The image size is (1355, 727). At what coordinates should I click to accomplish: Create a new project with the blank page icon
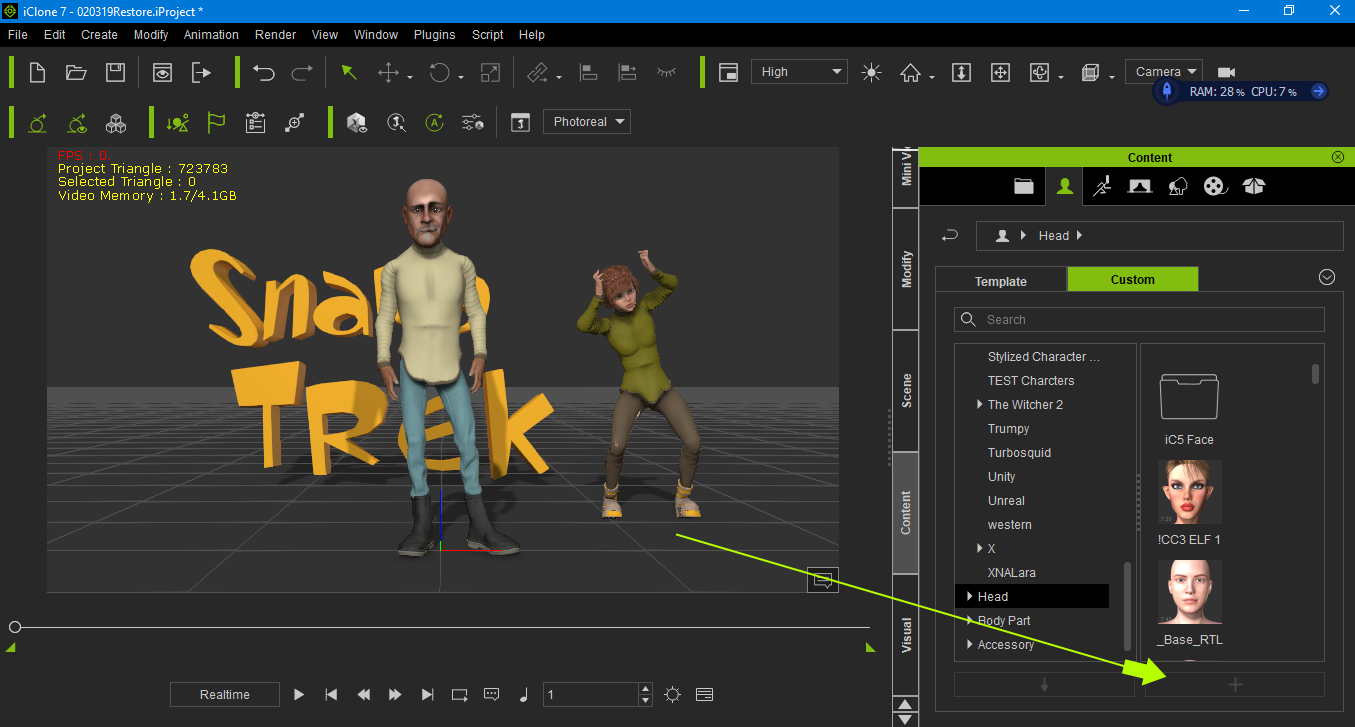[37, 72]
